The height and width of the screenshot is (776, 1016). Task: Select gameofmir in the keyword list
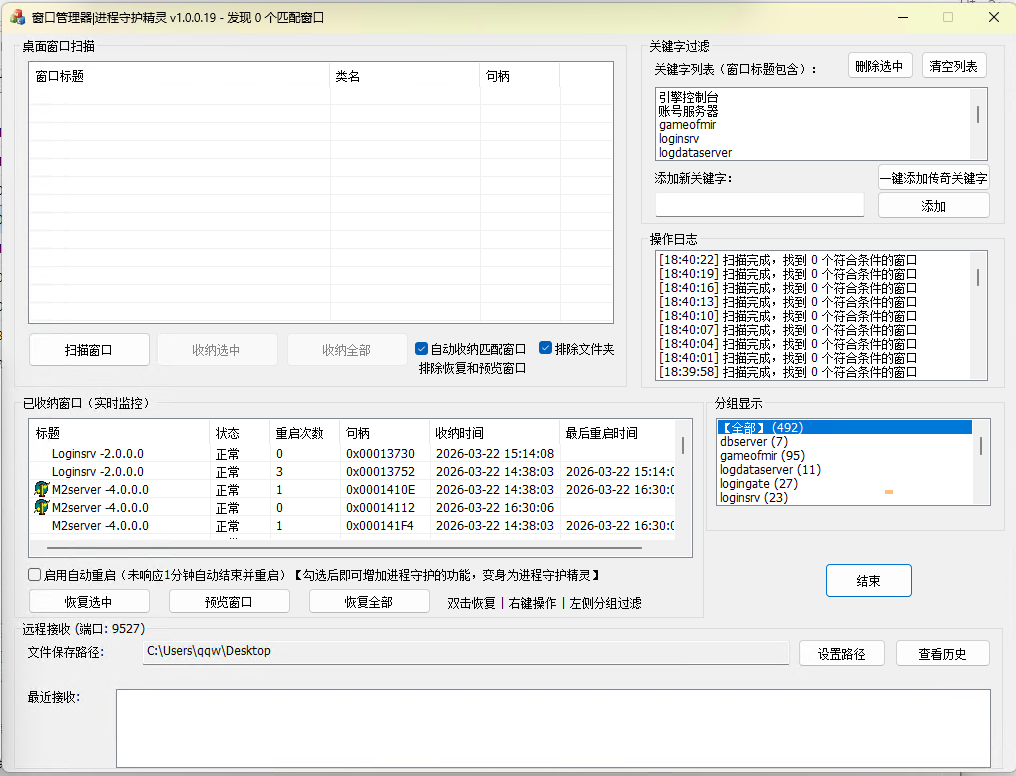687,125
